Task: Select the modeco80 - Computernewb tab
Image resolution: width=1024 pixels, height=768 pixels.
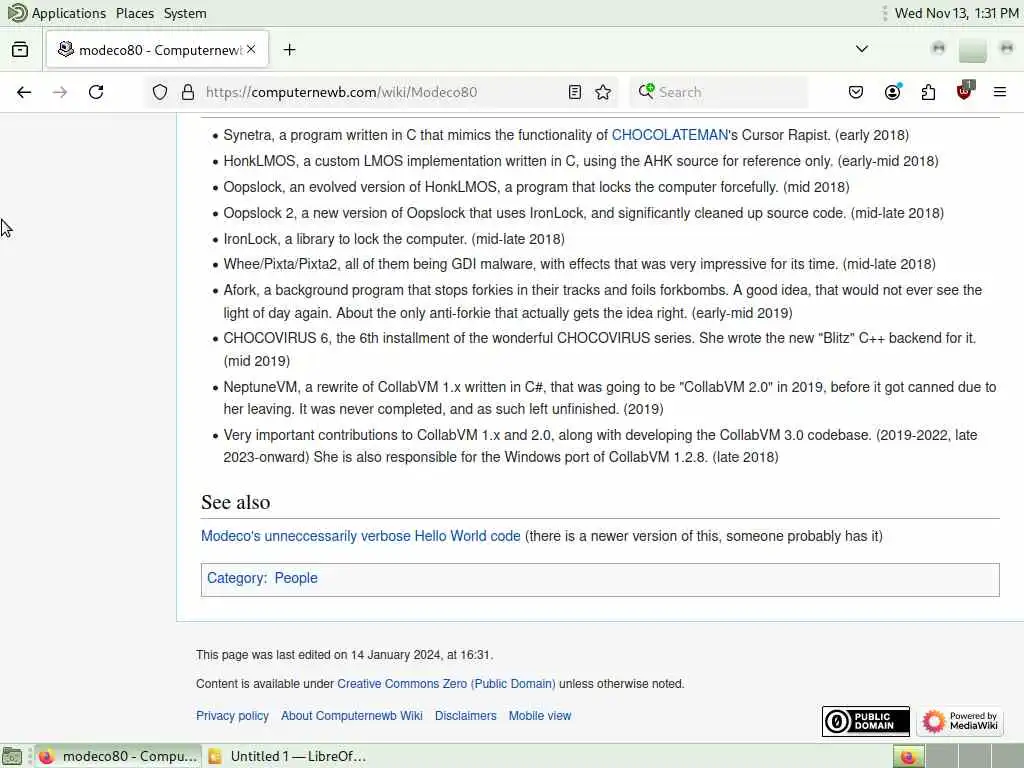Action: pyautogui.click(x=157, y=50)
